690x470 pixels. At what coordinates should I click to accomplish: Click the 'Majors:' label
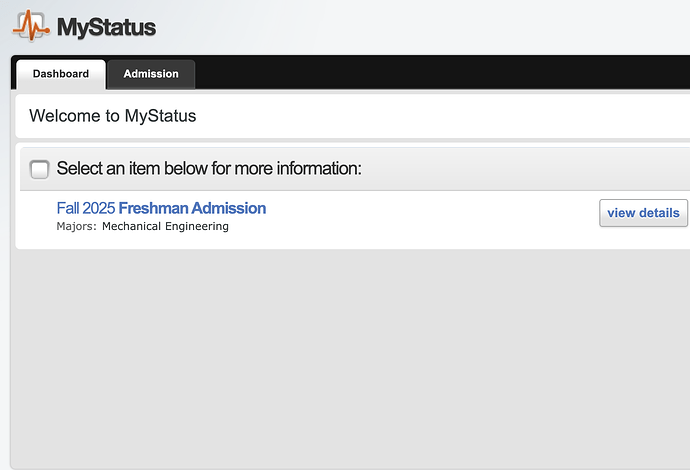click(76, 227)
